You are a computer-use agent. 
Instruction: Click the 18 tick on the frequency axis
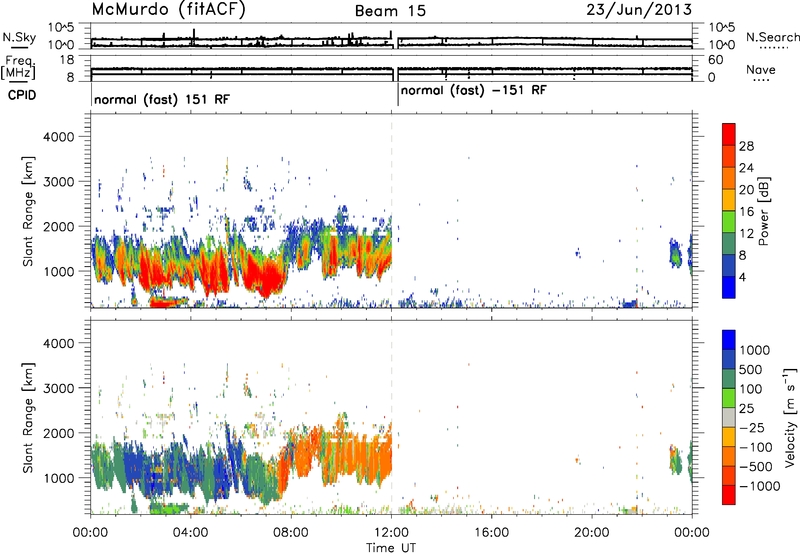pos(67,60)
